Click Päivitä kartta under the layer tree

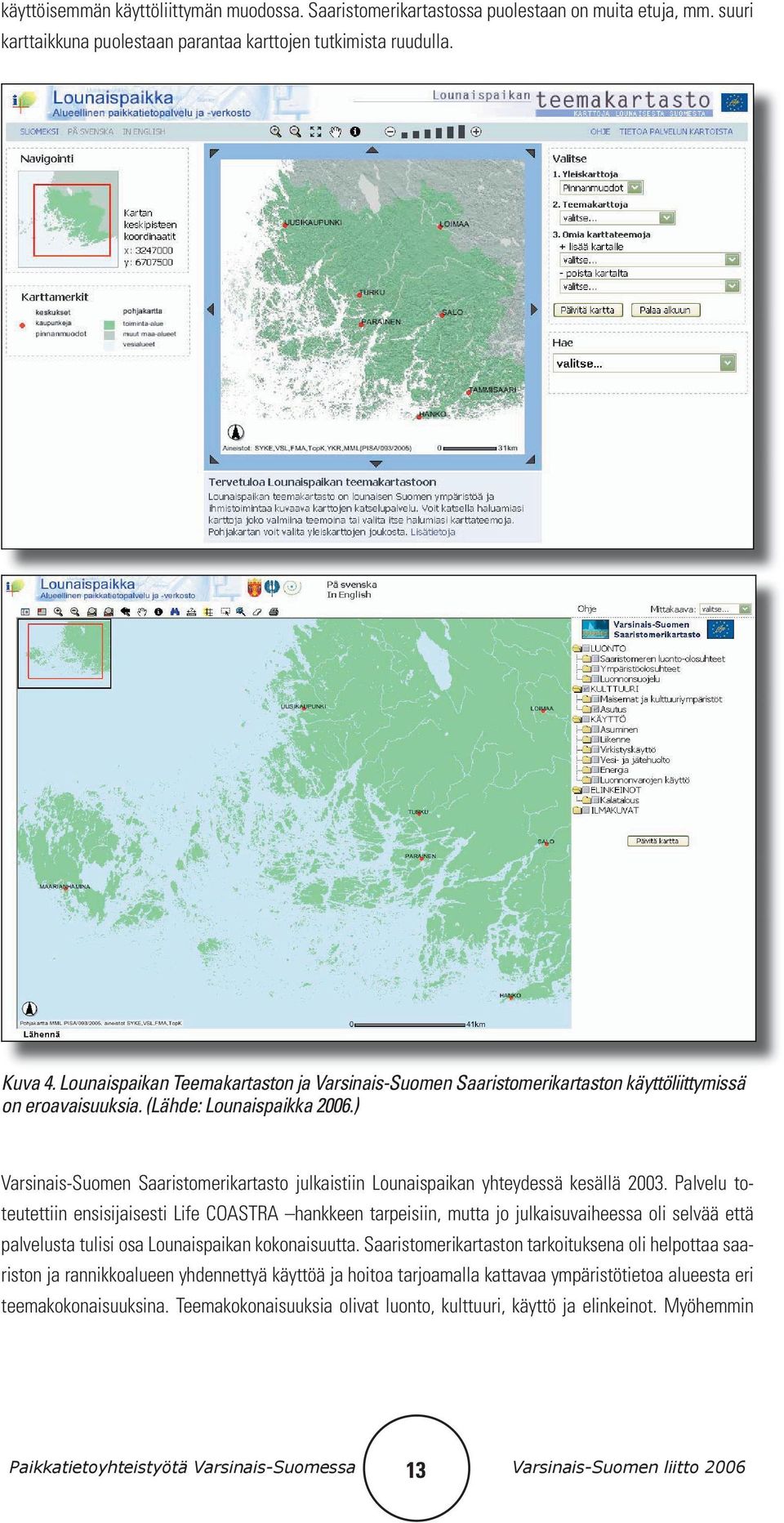click(x=657, y=841)
